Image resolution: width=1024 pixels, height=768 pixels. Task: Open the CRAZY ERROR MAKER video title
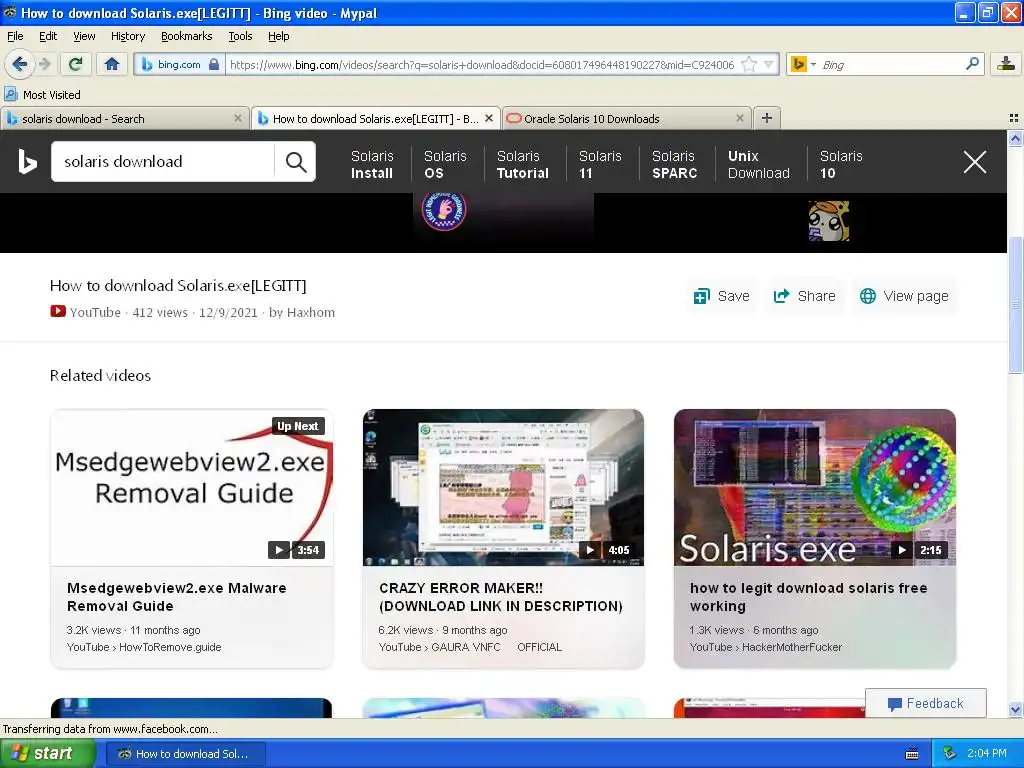click(x=500, y=597)
